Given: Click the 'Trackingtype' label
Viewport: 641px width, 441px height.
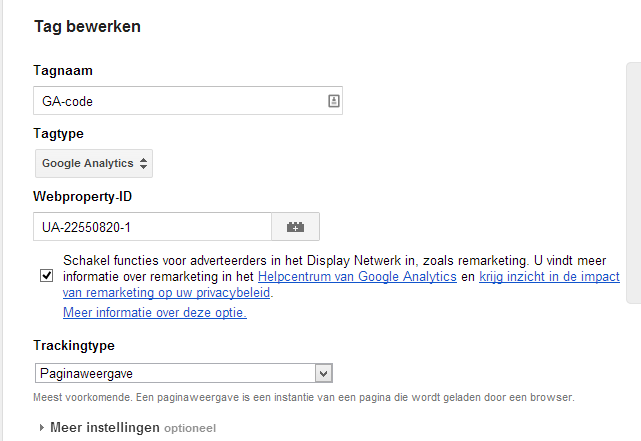Looking at the screenshot, I should click(74, 346).
